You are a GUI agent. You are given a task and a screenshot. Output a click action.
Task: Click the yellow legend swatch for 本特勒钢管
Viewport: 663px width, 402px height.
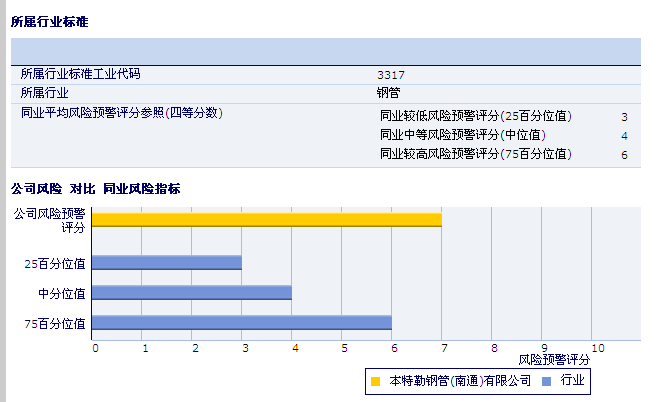coord(375,381)
